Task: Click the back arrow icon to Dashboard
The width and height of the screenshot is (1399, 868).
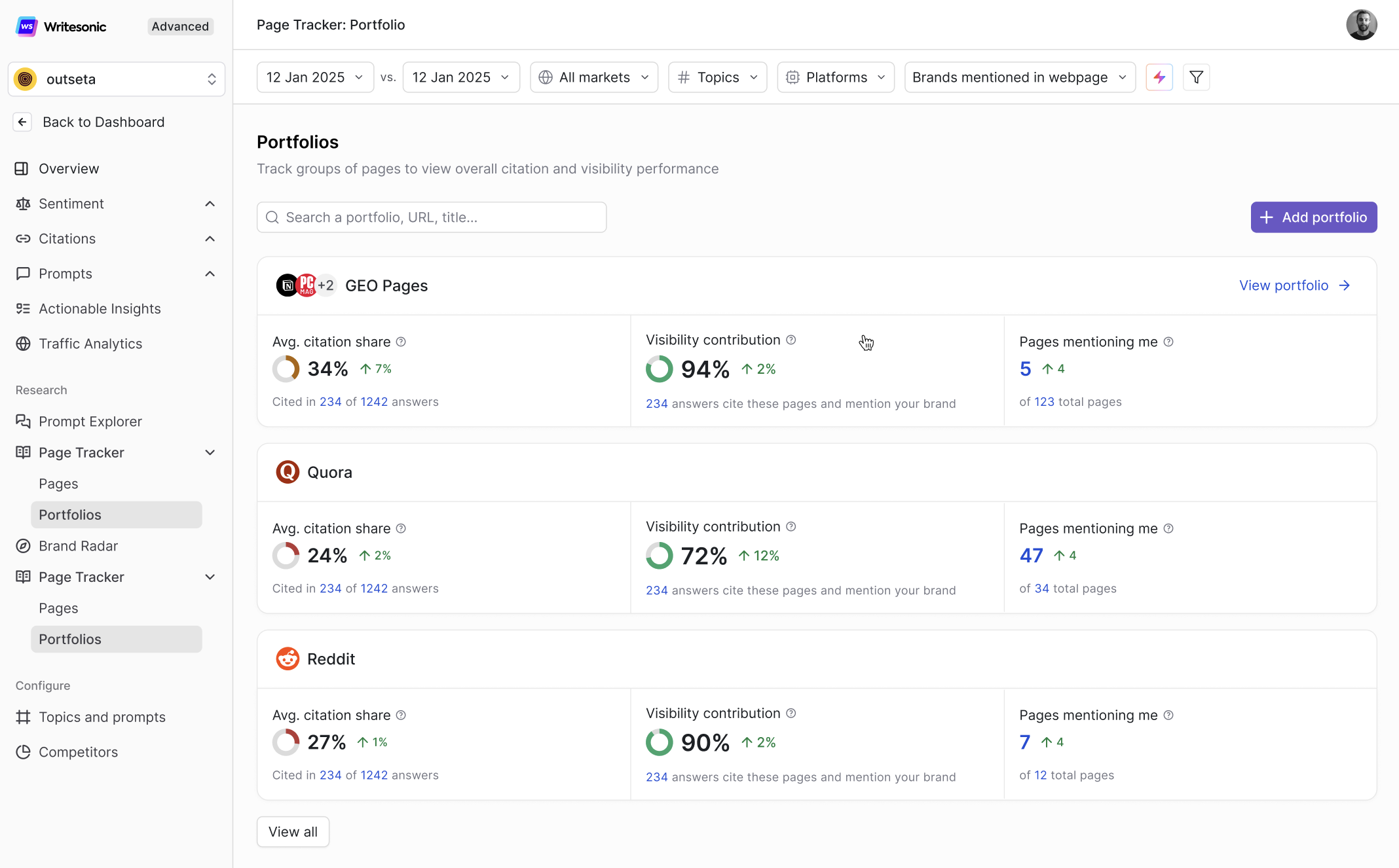Action: pyautogui.click(x=22, y=122)
